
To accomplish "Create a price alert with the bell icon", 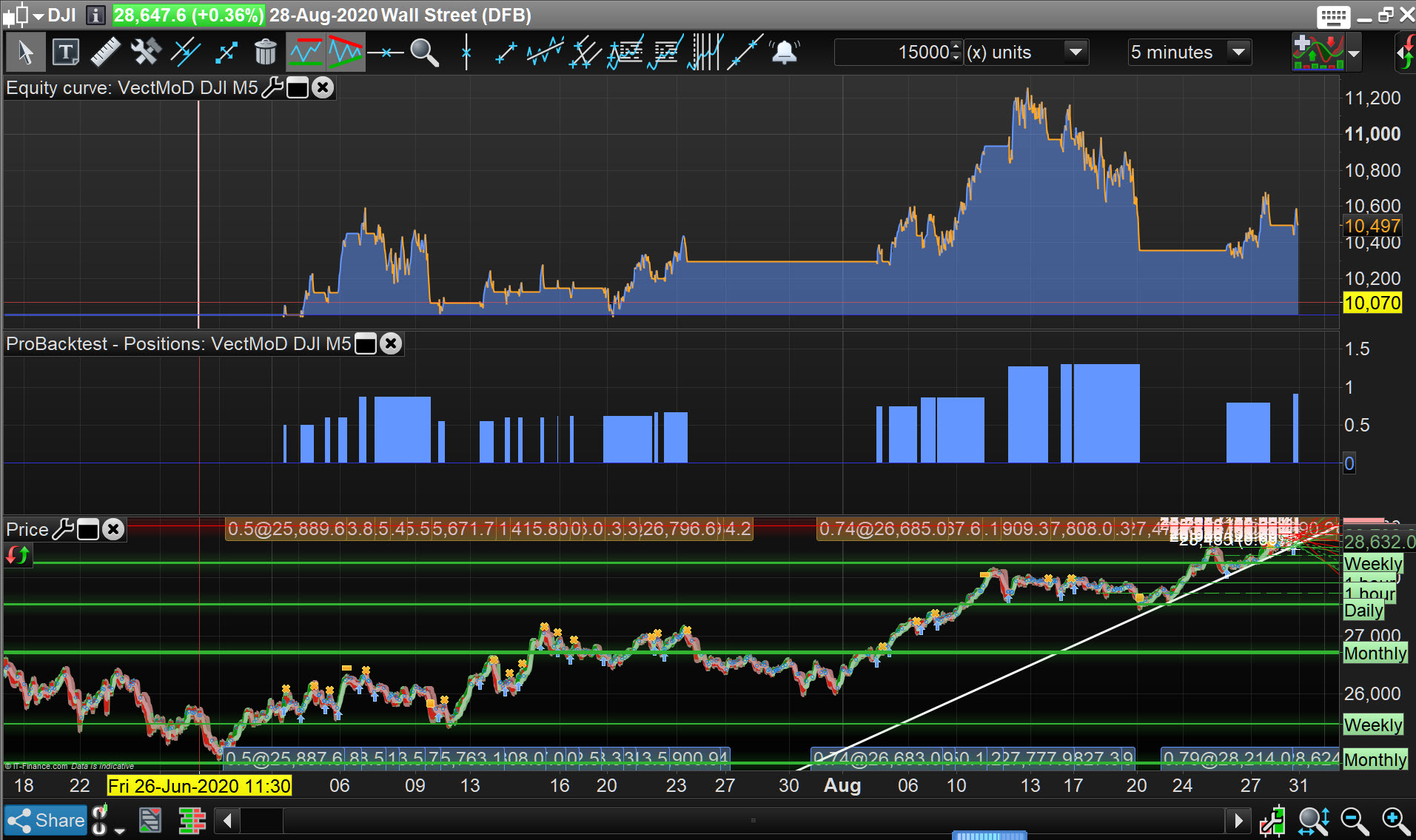I will (785, 53).
